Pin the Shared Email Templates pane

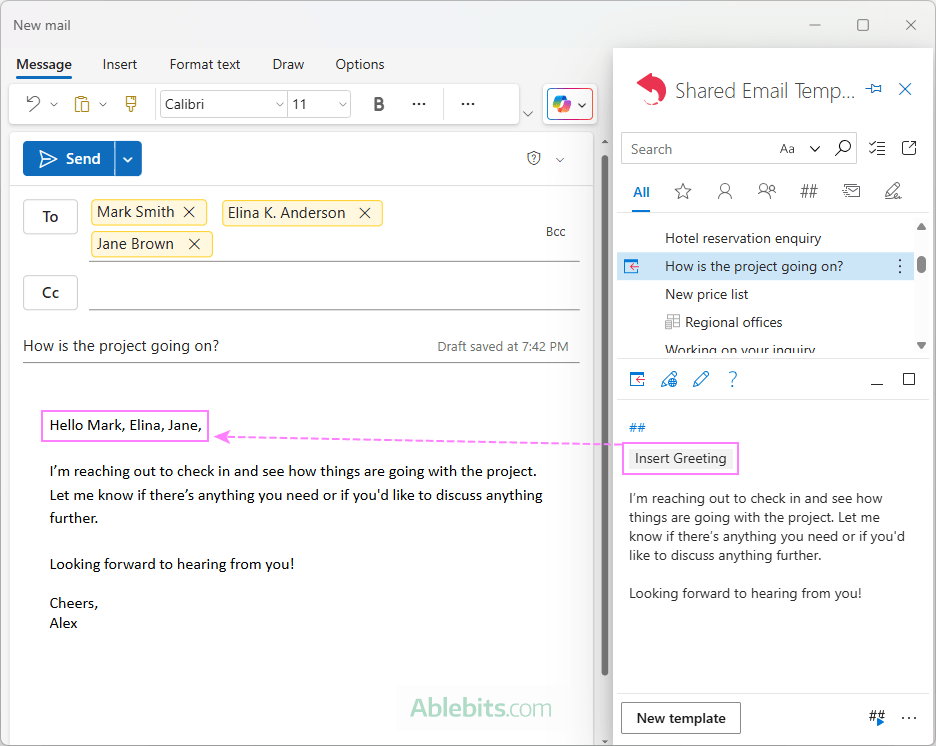coord(873,90)
